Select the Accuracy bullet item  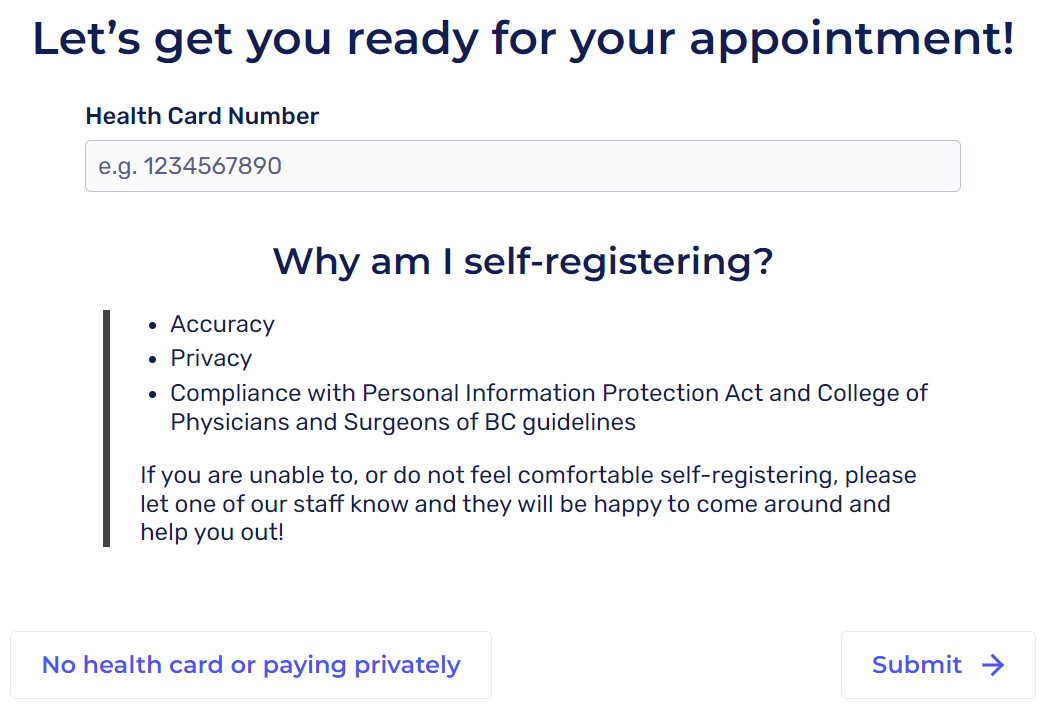click(x=222, y=324)
